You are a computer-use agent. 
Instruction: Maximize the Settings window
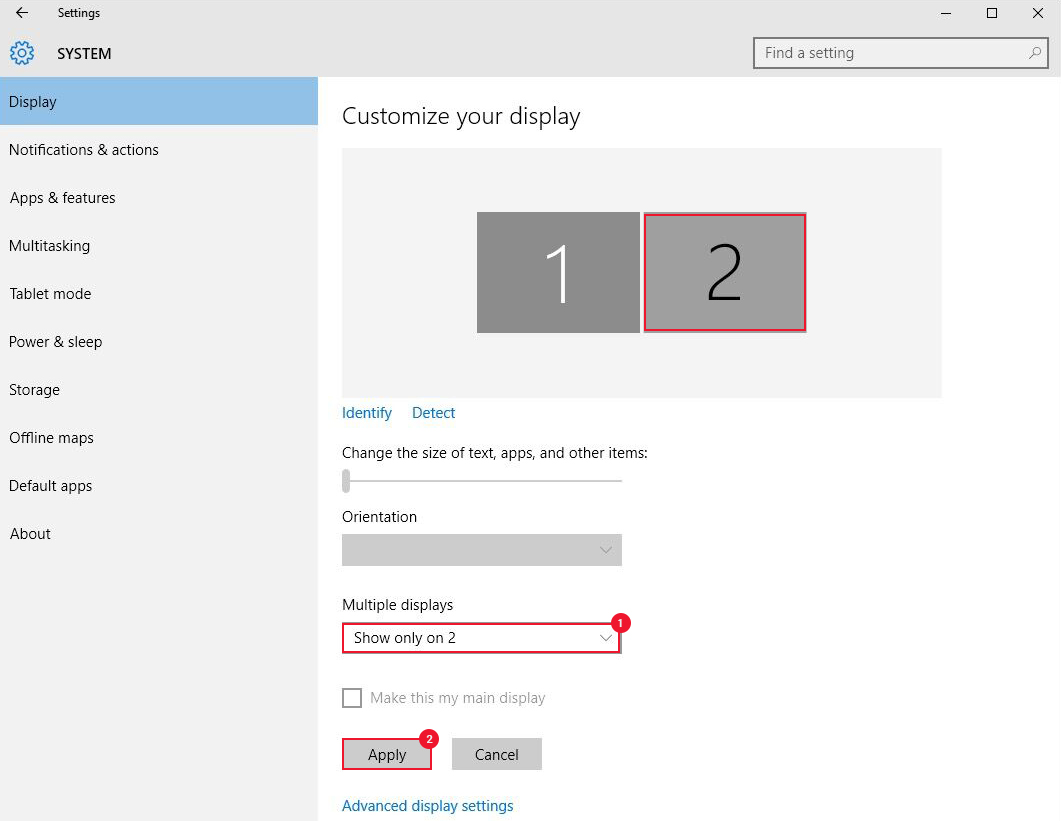coord(991,13)
